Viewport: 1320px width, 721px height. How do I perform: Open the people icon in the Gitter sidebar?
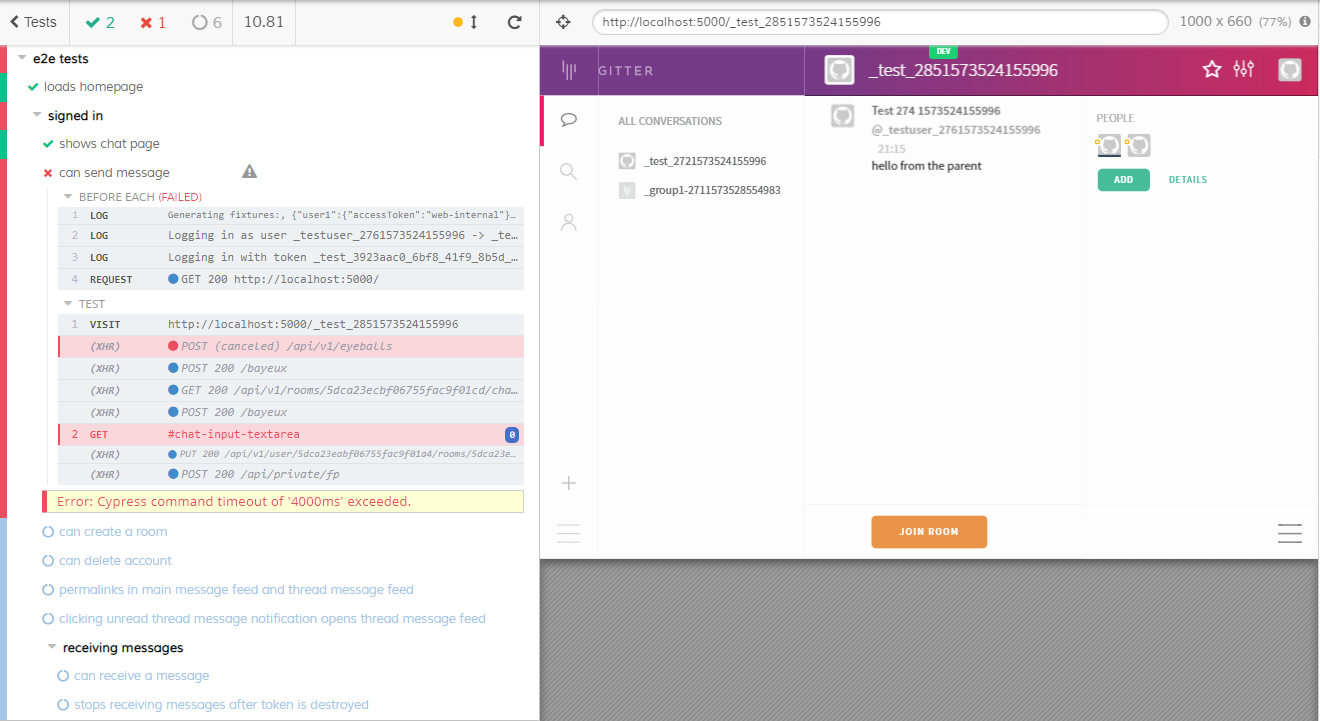tap(569, 223)
